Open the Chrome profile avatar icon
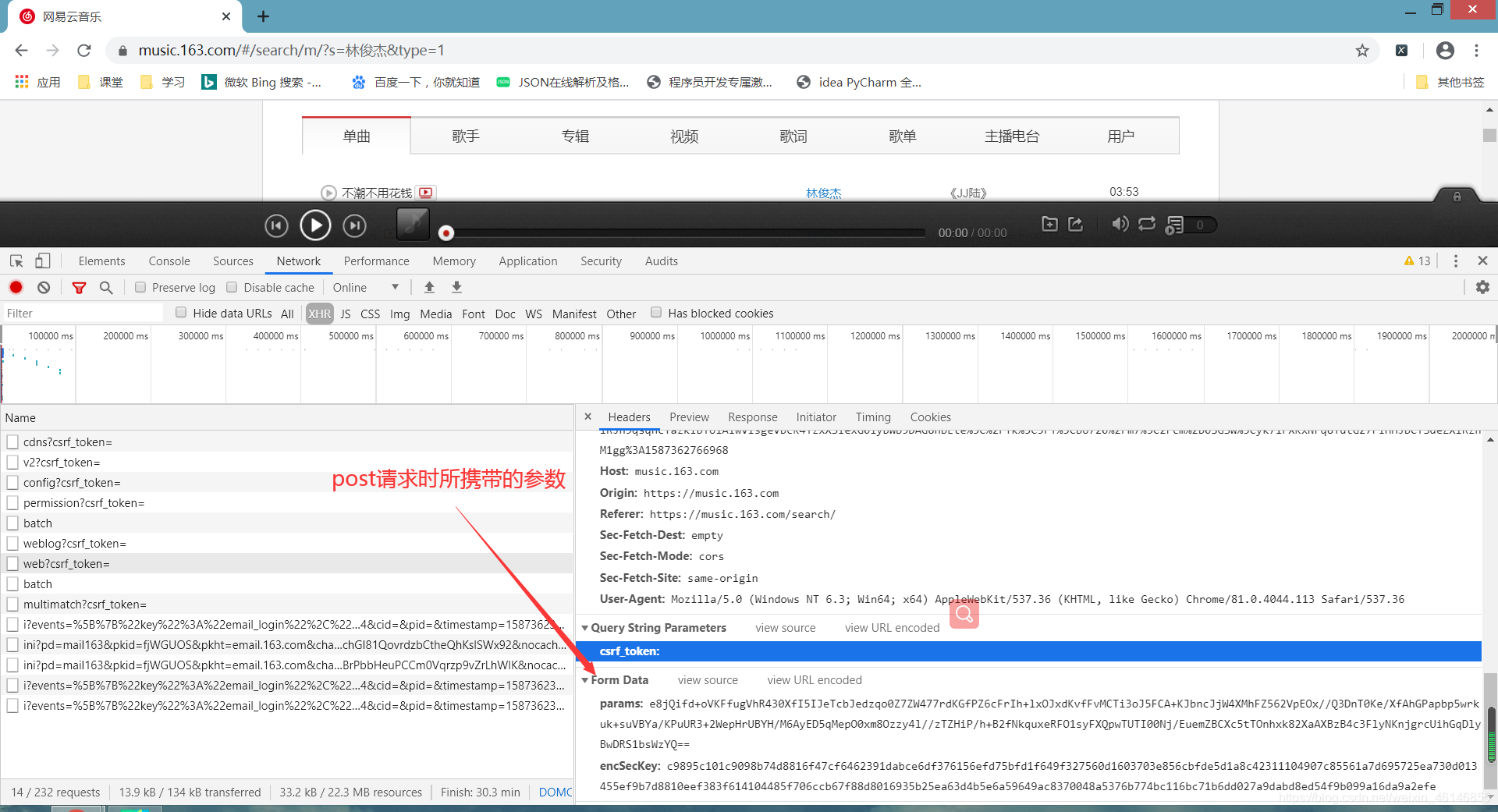 [x=1445, y=51]
